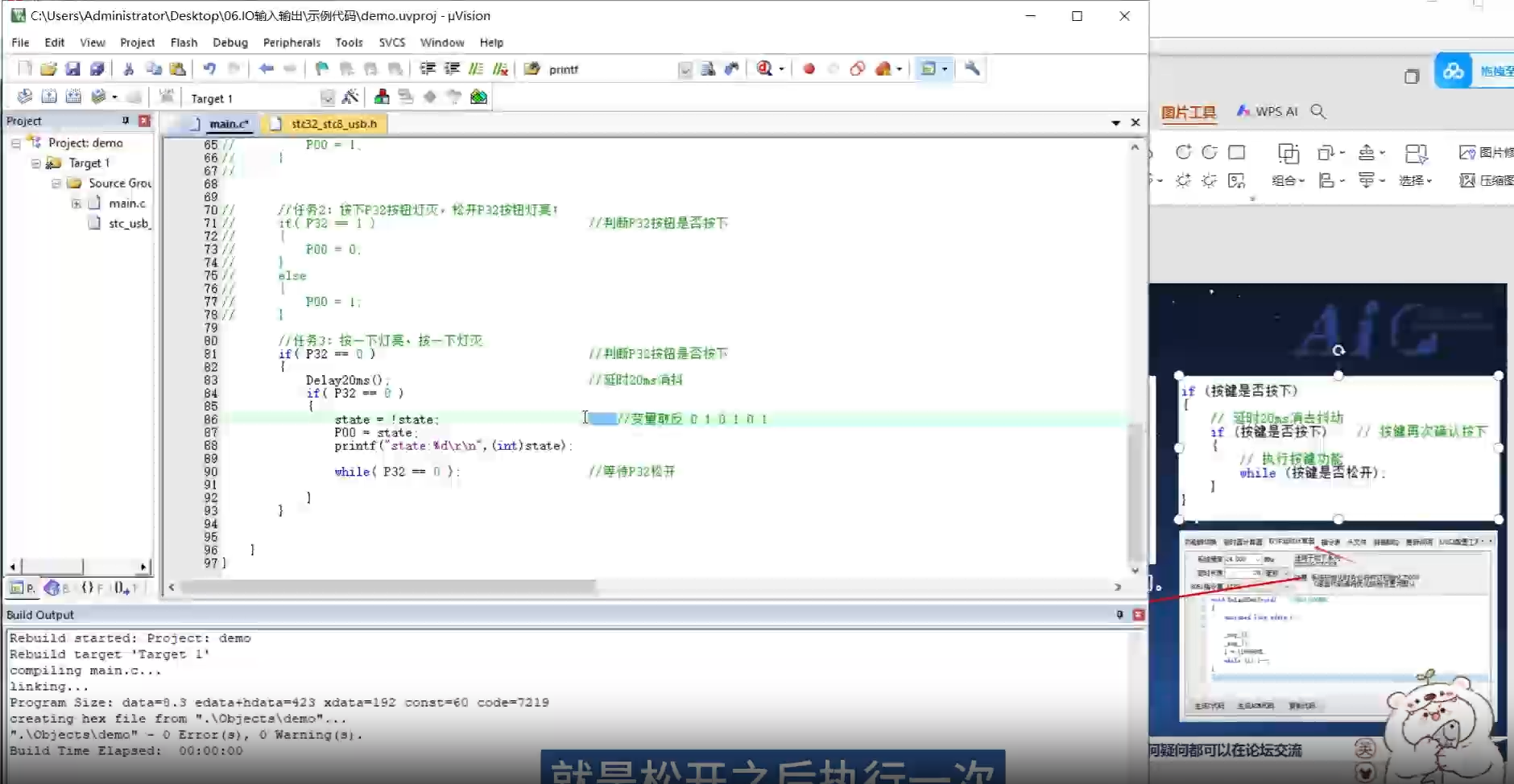Switch to the stc32_stc8_usb.h editor tab
The image size is (1514, 784).
point(325,124)
